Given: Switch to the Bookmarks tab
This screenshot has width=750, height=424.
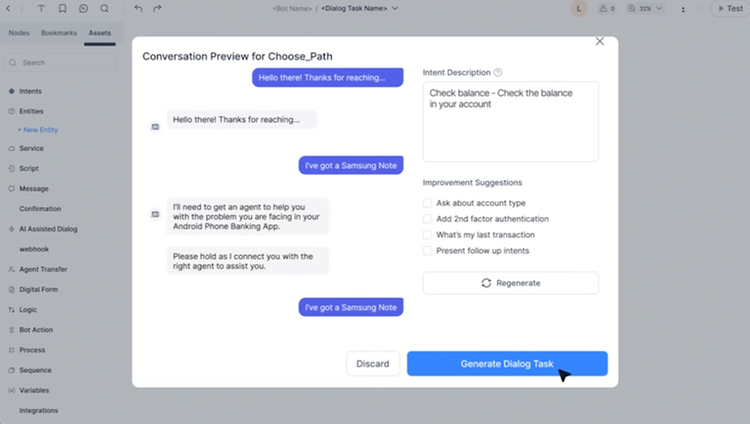Looking at the screenshot, I should click(59, 33).
